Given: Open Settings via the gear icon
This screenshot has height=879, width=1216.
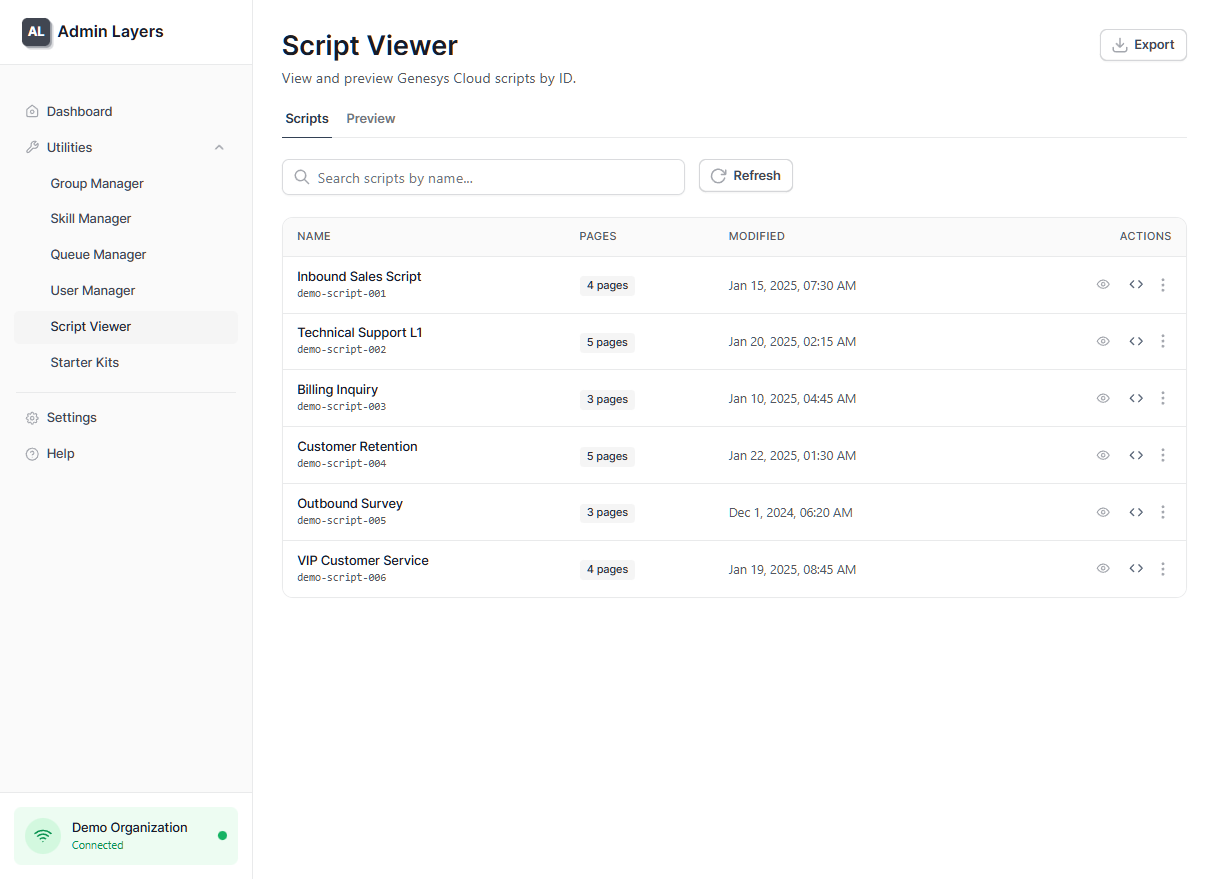Looking at the screenshot, I should [34, 417].
